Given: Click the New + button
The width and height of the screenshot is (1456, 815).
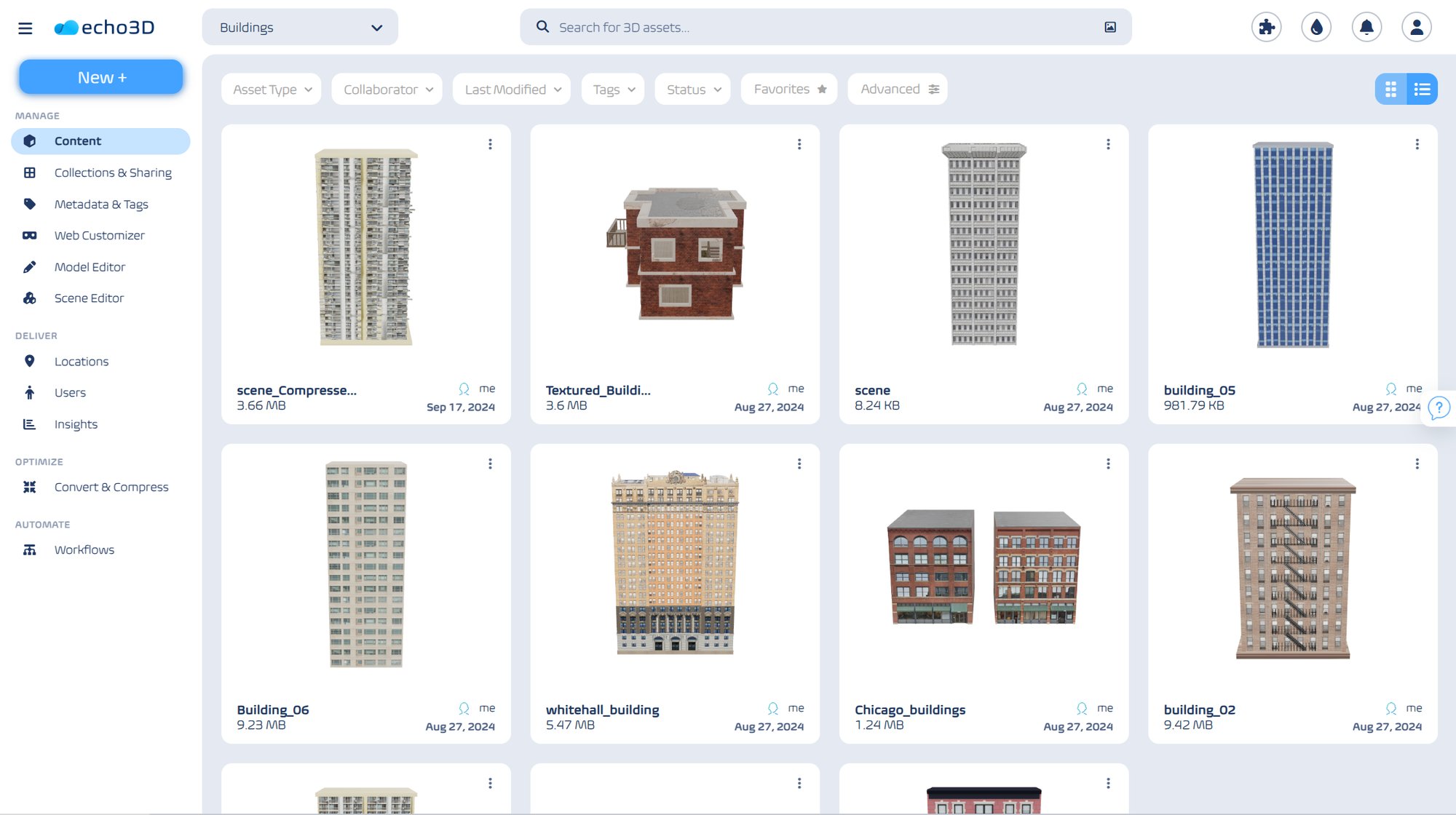Looking at the screenshot, I should [x=100, y=76].
